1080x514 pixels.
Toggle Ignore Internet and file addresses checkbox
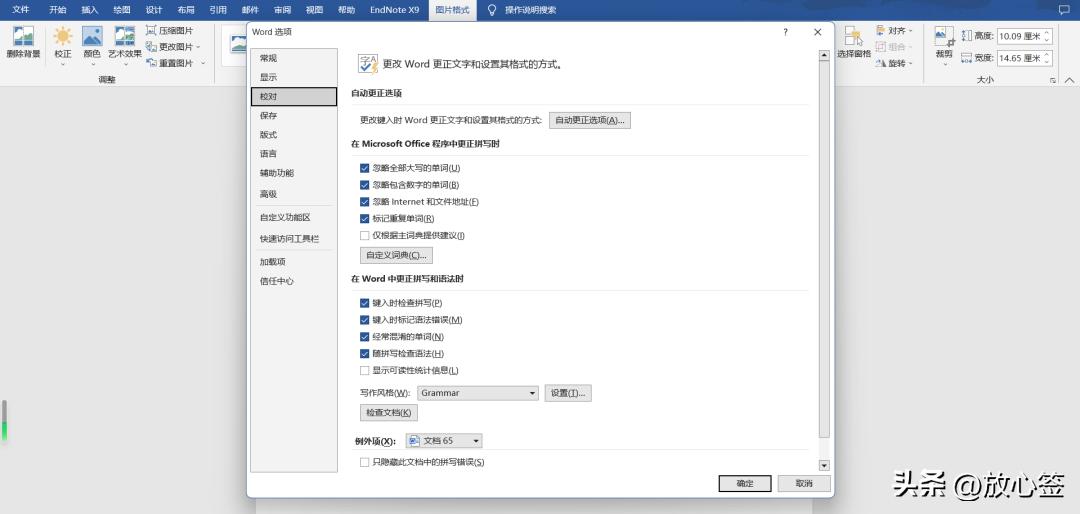(x=364, y=202)
